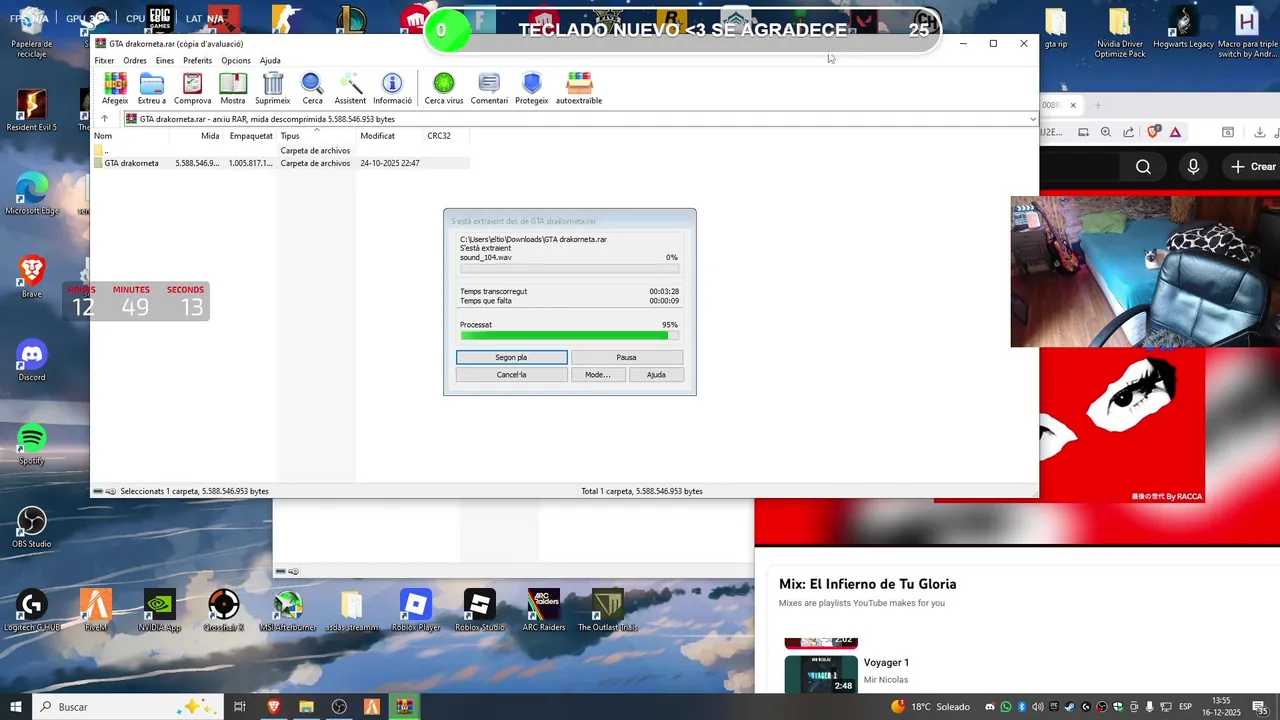Screen dimensions: 1280x720
Task: Click the Informació toolbar icon
Action: [392, 89]
